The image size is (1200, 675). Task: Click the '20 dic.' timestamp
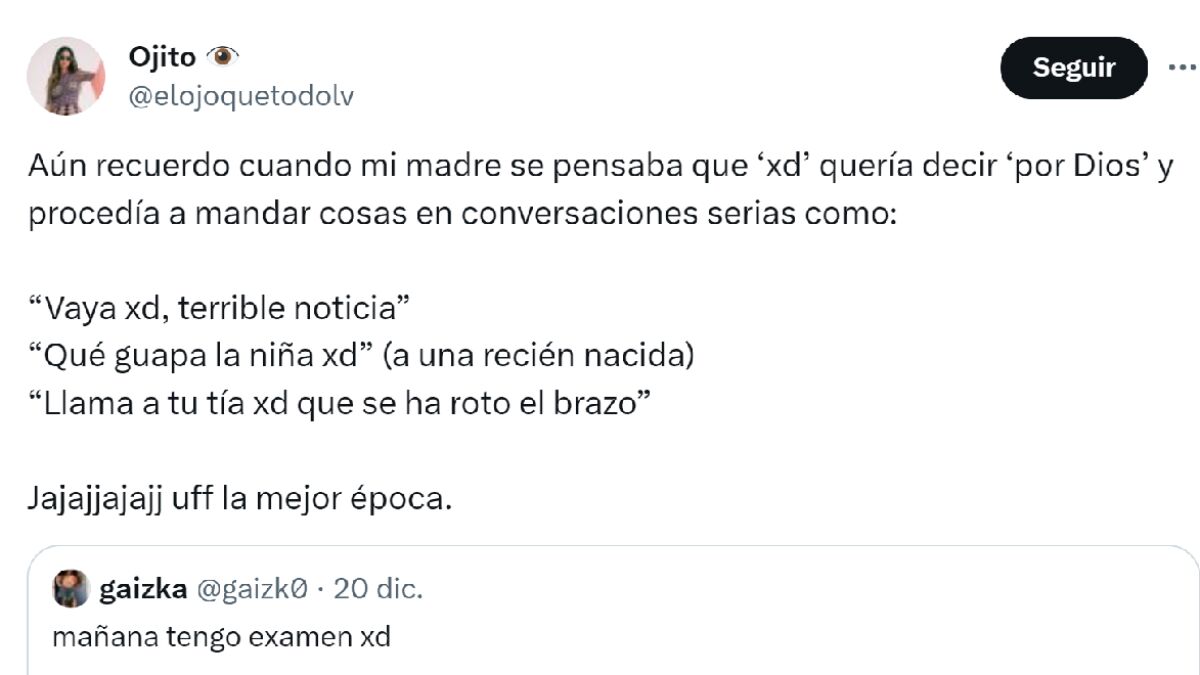[x=378, y=589]
